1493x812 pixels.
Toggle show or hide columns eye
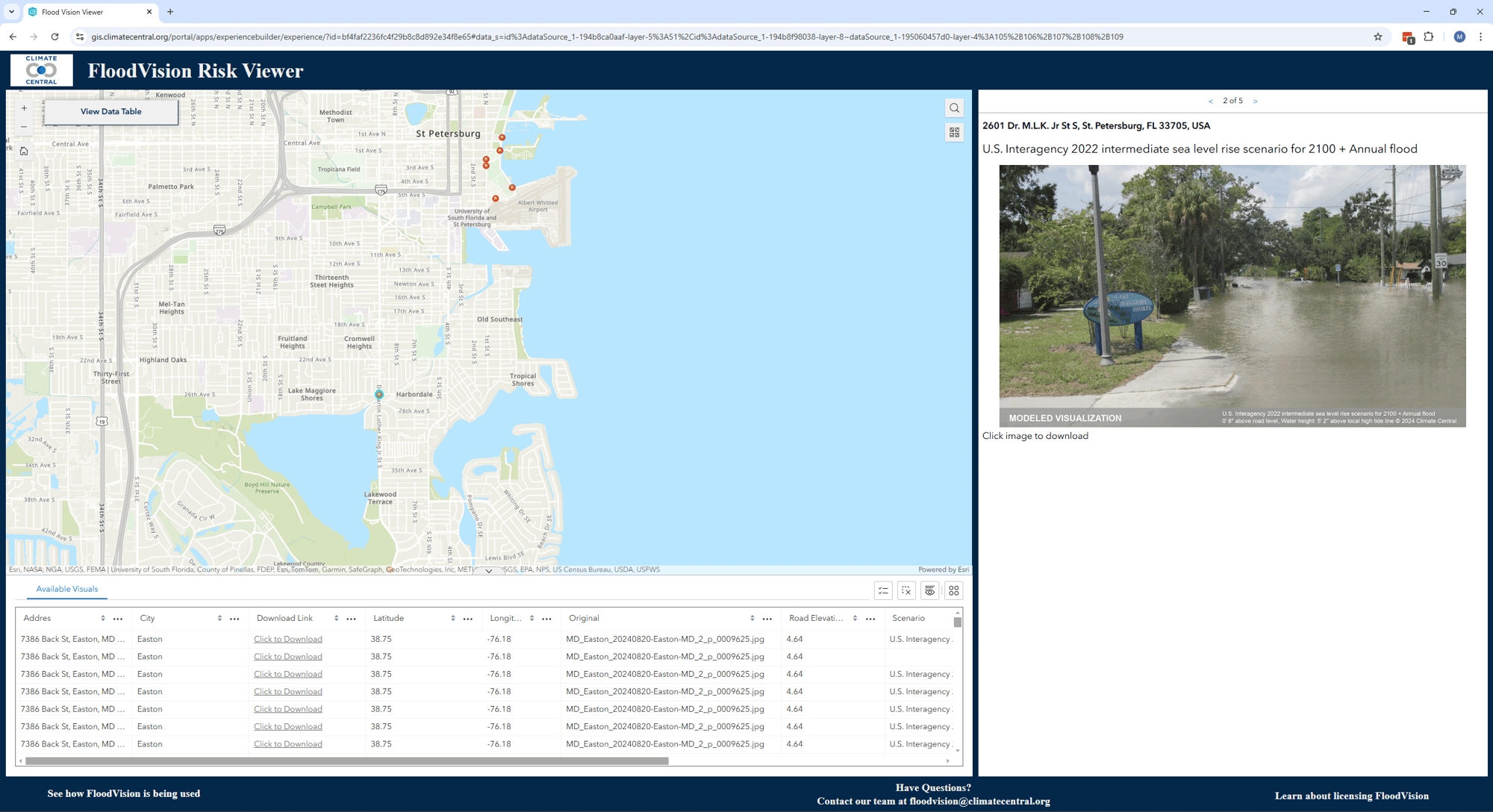pyautogui.click(x=929, y=590)
